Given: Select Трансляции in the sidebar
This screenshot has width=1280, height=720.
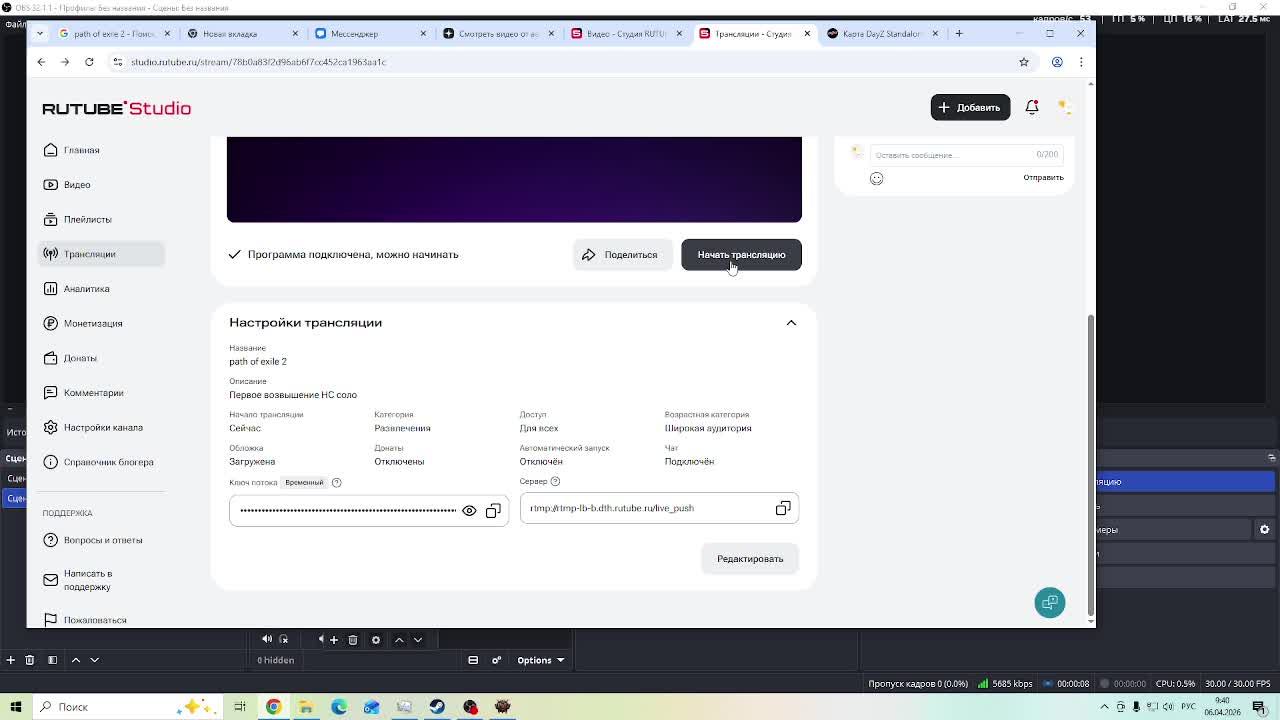Looking at the screenshot, I should coord(101,254).
